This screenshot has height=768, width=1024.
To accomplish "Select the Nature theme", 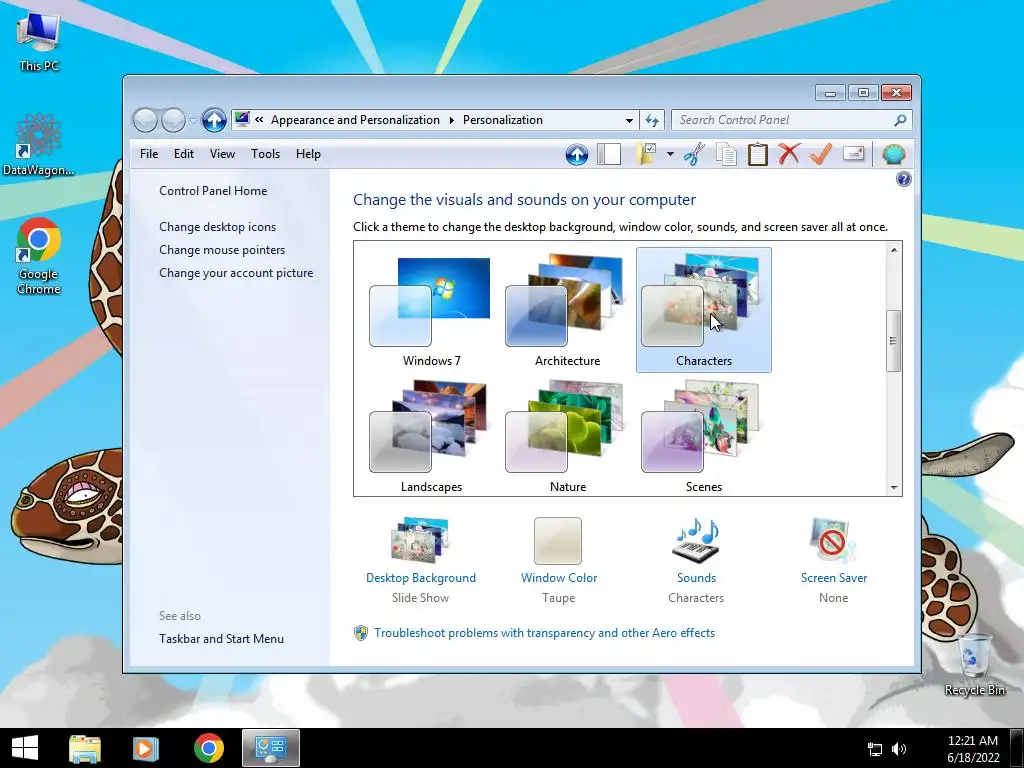I will [567, 436].
